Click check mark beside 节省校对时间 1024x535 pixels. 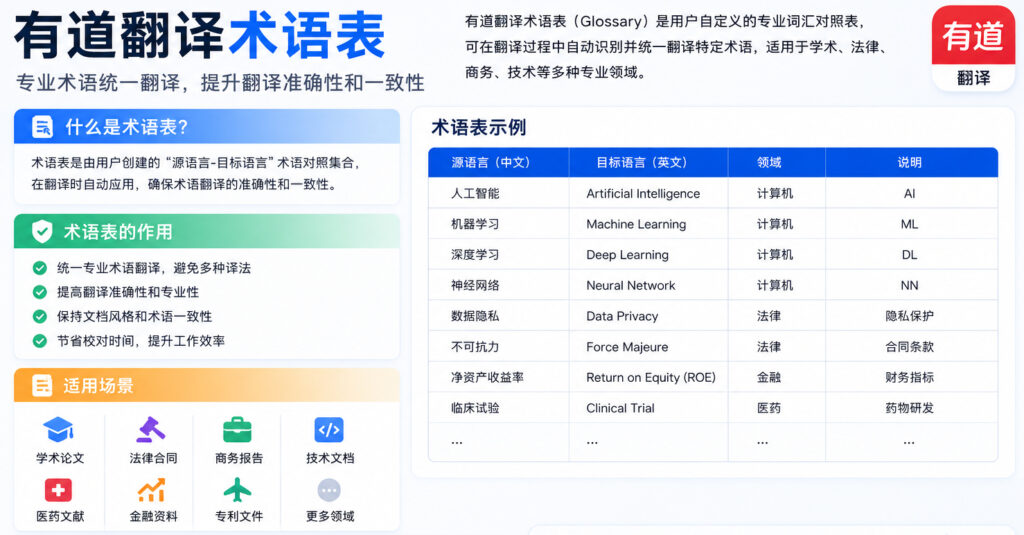pos(40,340)
